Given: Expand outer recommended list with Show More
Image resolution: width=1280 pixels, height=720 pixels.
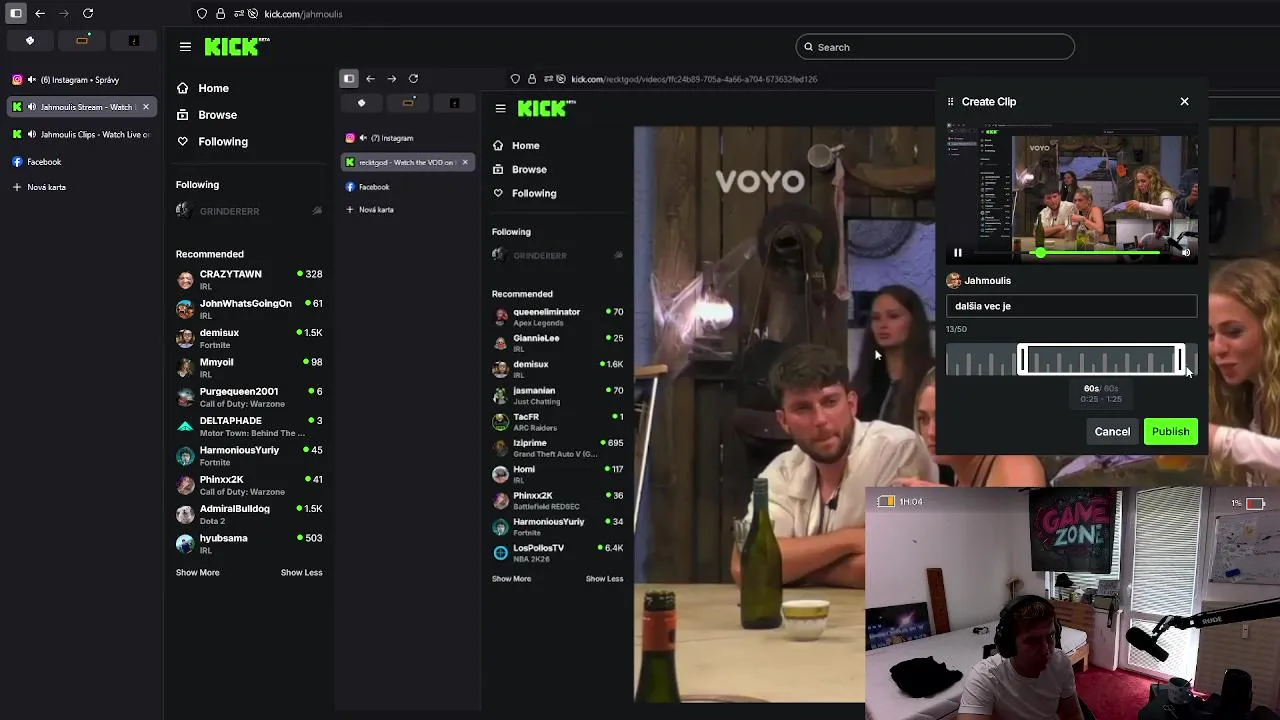Looking at the screenshot, I should point(197,573).
